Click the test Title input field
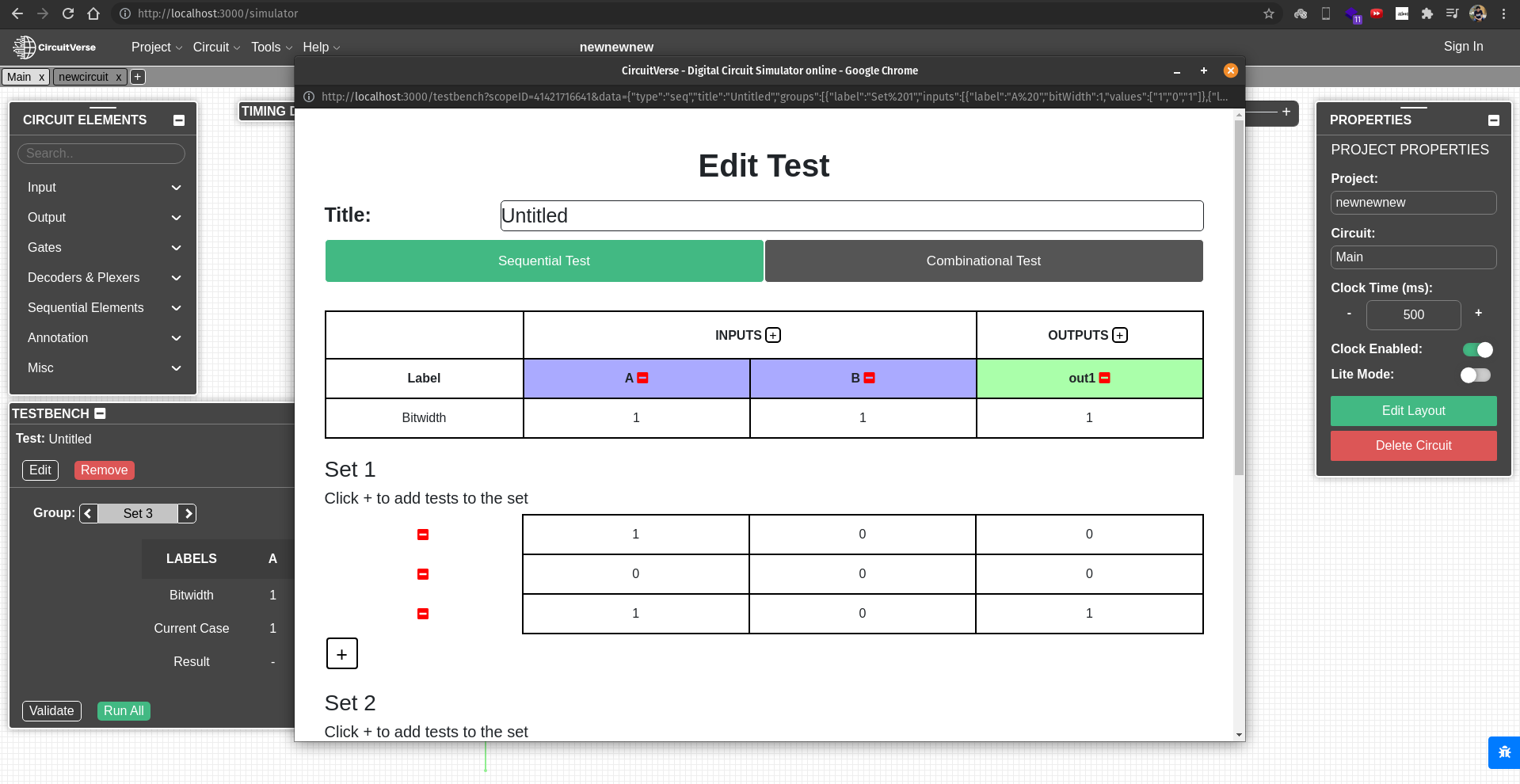The image size is (1520, 784). click(851, 215)
